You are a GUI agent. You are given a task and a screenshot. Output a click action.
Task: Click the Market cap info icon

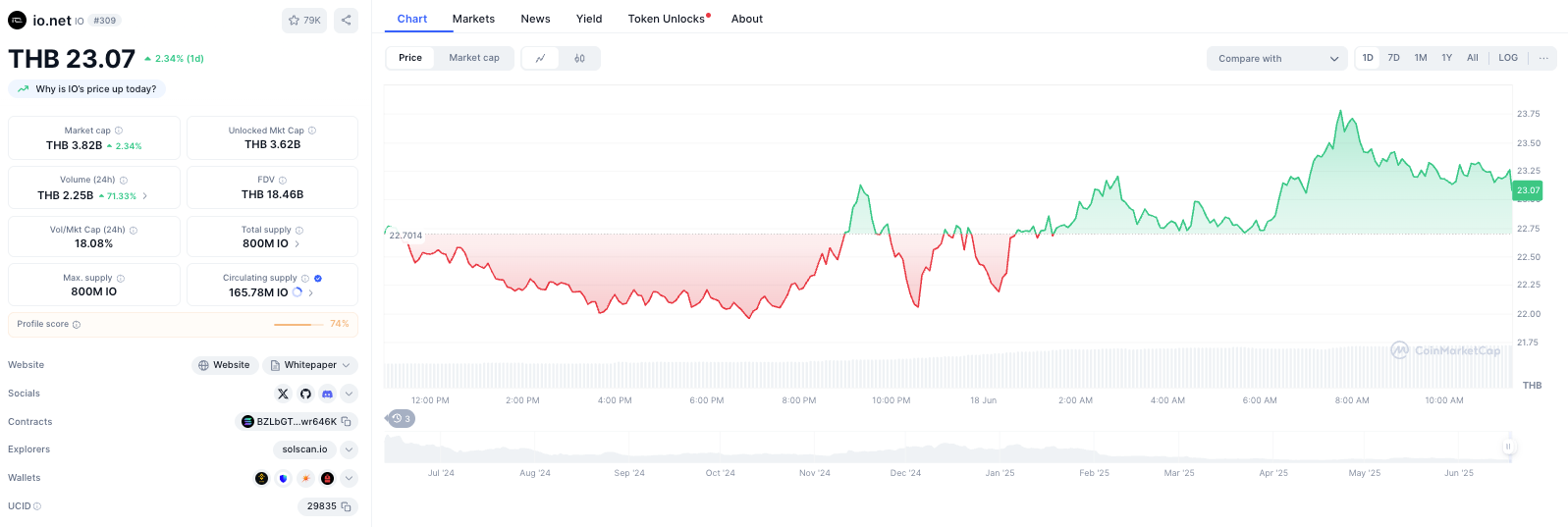point(119,131)
